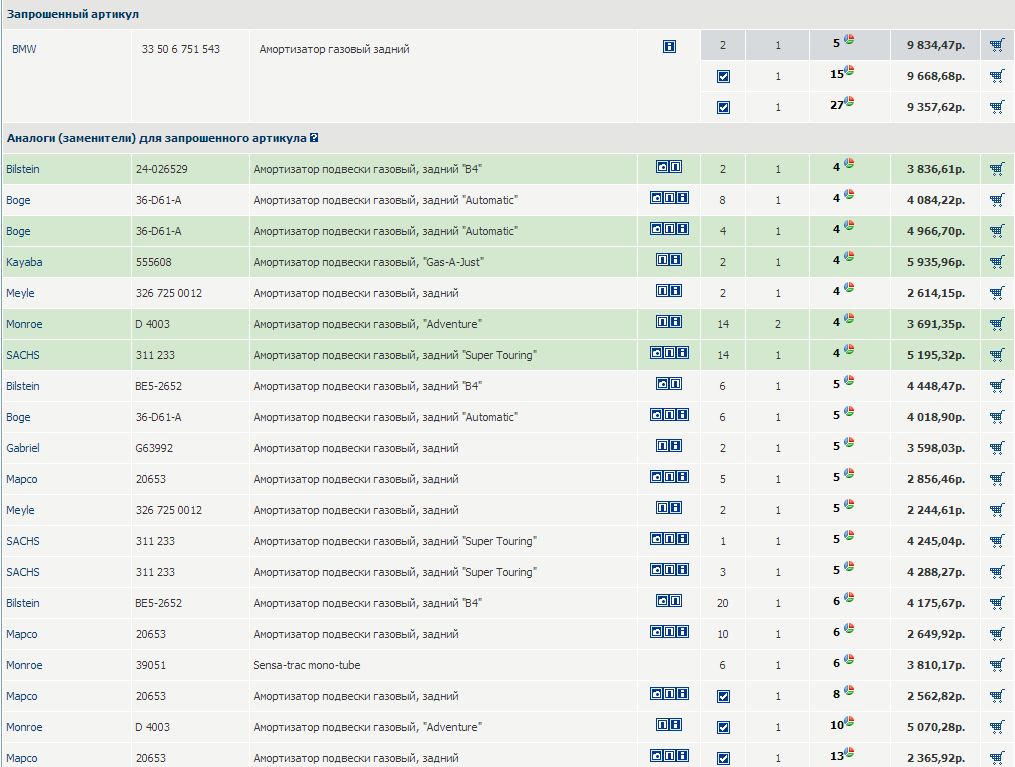Image resolution: width=1015 pixels, height=767 pixels.
Task: Add Mapco at 2 856,46р. to the cart
Action: pos(997,479)
